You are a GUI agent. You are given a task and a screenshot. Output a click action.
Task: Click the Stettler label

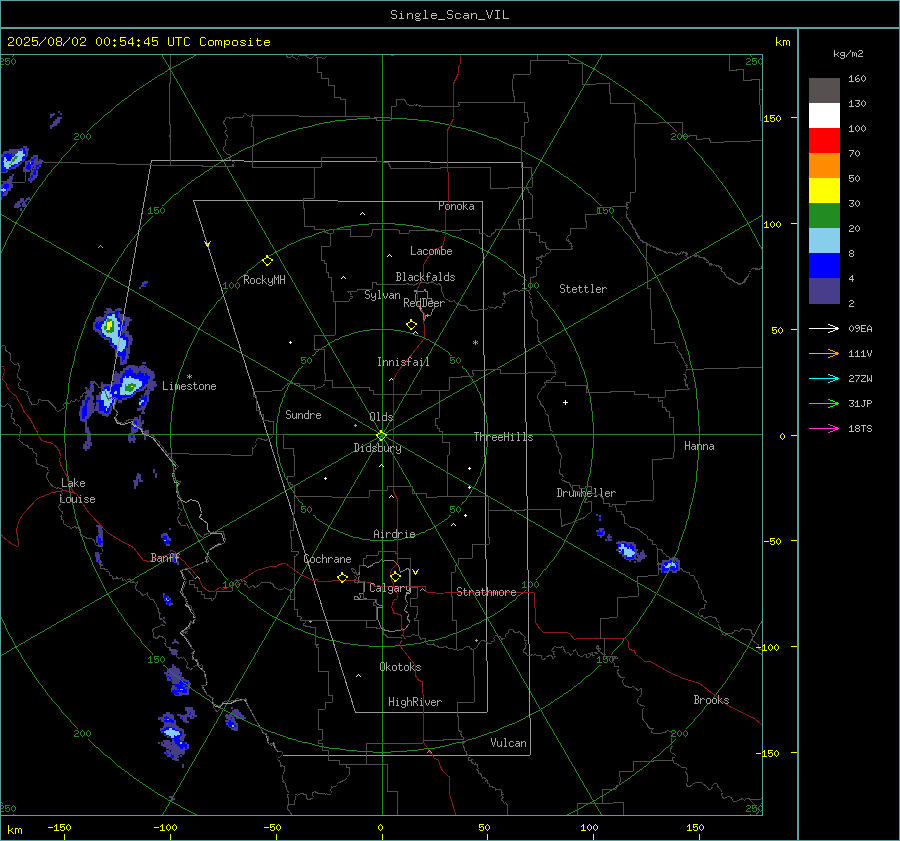[x=583, y=289]
